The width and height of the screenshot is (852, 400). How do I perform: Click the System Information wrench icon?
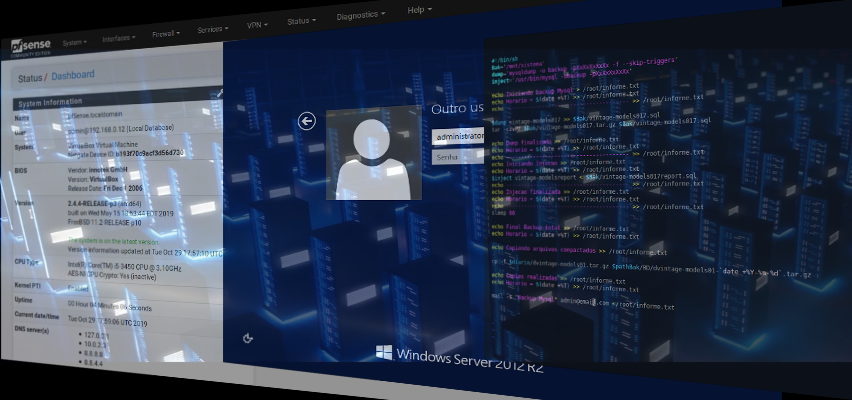coord(217,94)
